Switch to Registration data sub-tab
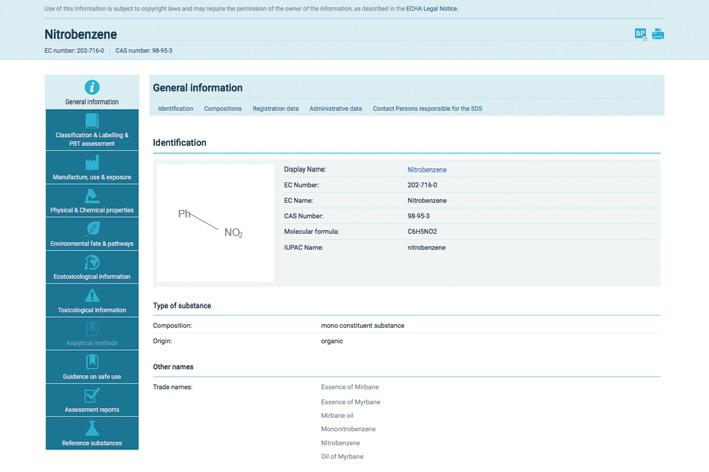Viewport: 709px width, 472px height. pos(275,109)
